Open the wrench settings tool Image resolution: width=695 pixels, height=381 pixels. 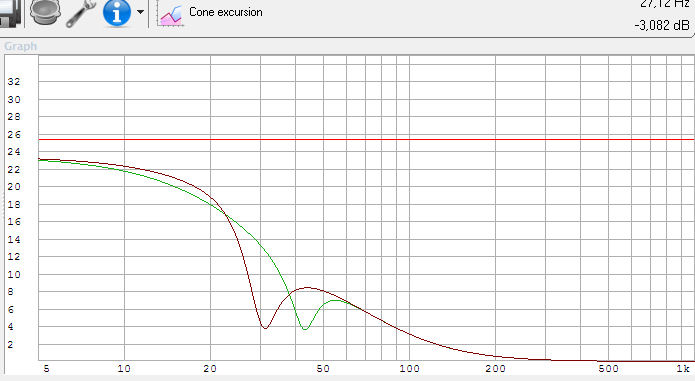[x=81, y=13]
